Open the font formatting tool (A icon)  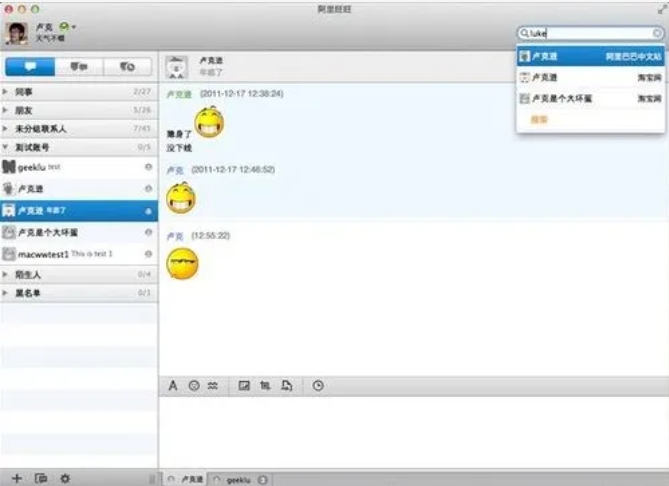click(173, 386)
